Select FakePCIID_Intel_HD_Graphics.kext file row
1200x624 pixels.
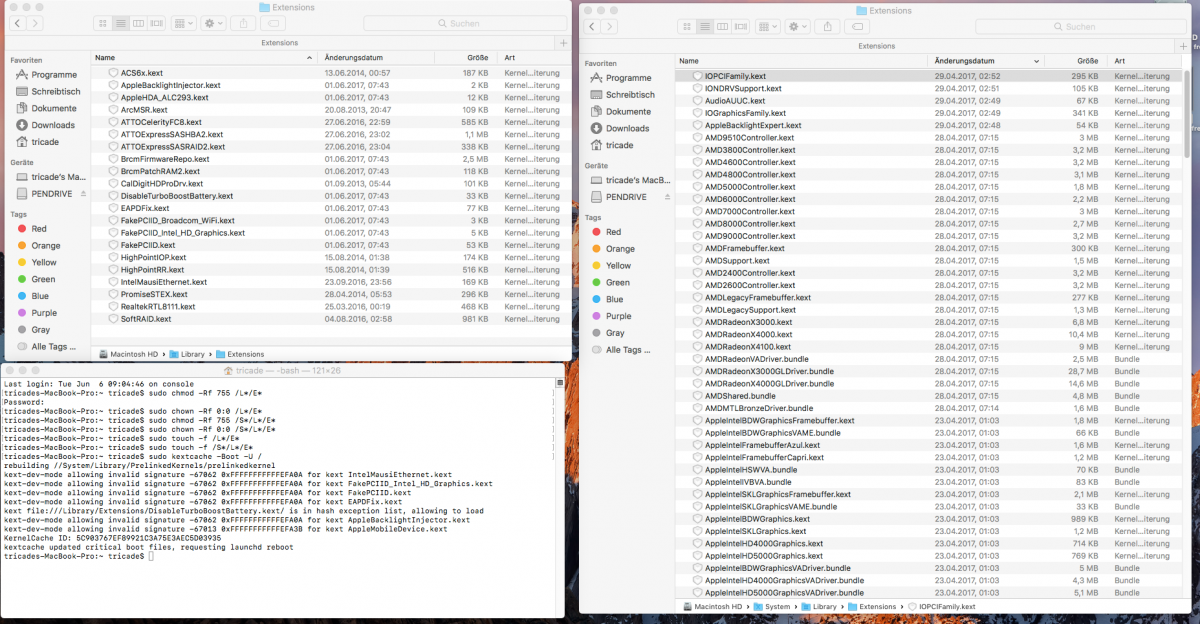click(179, 232)
